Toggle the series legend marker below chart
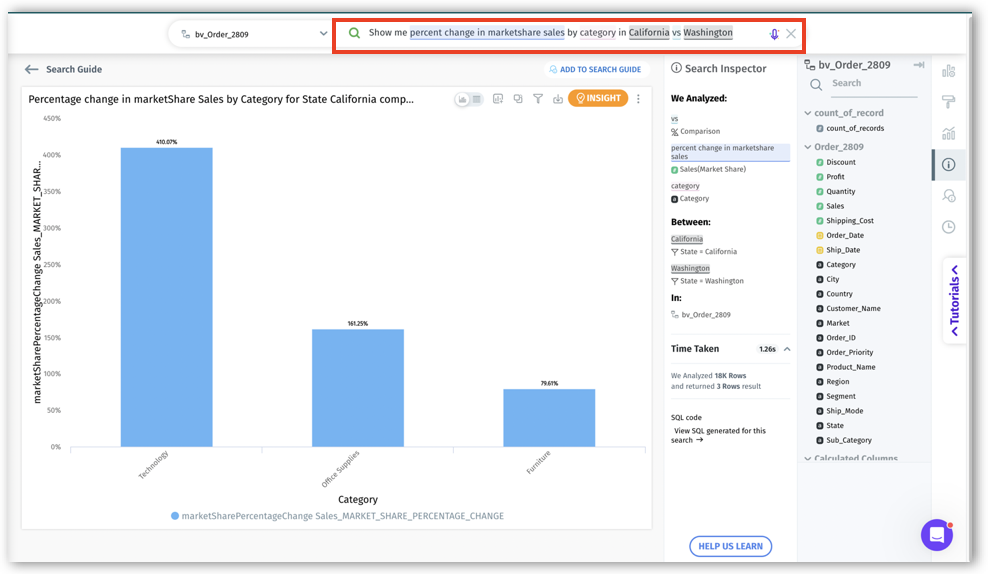 (x=175, y=516)
